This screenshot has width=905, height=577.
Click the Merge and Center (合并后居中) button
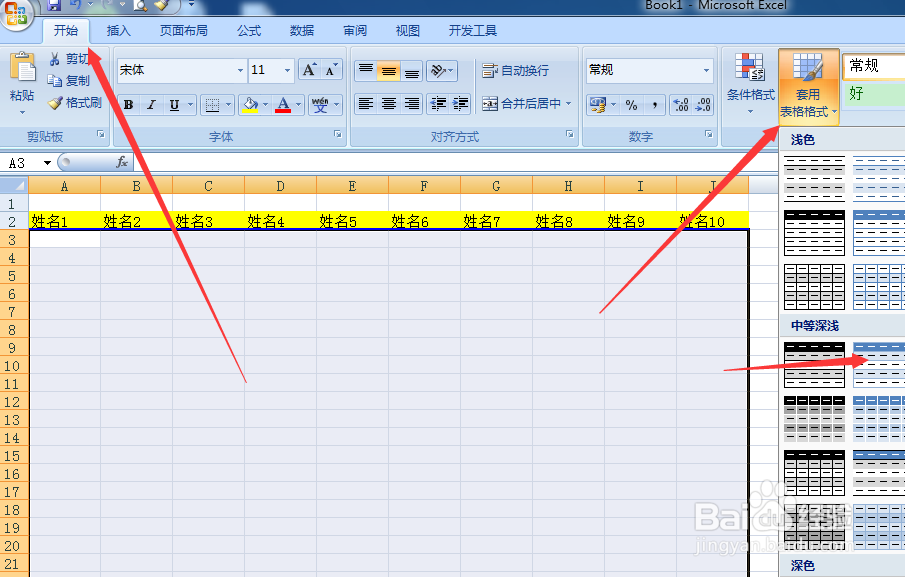[524, 103]
